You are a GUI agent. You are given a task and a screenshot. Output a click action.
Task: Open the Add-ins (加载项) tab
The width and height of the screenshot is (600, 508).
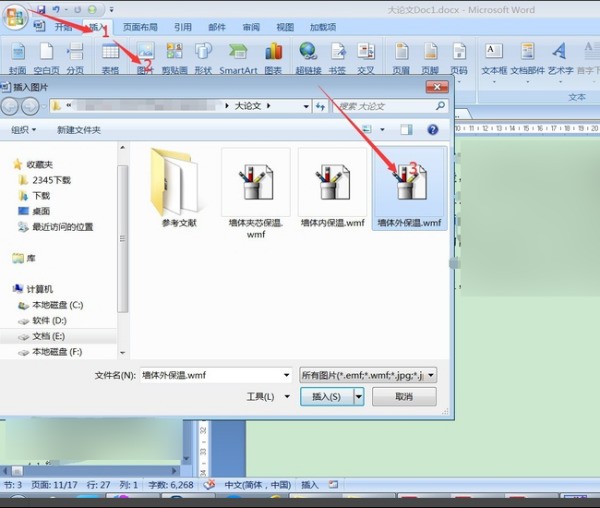(323, 27)
